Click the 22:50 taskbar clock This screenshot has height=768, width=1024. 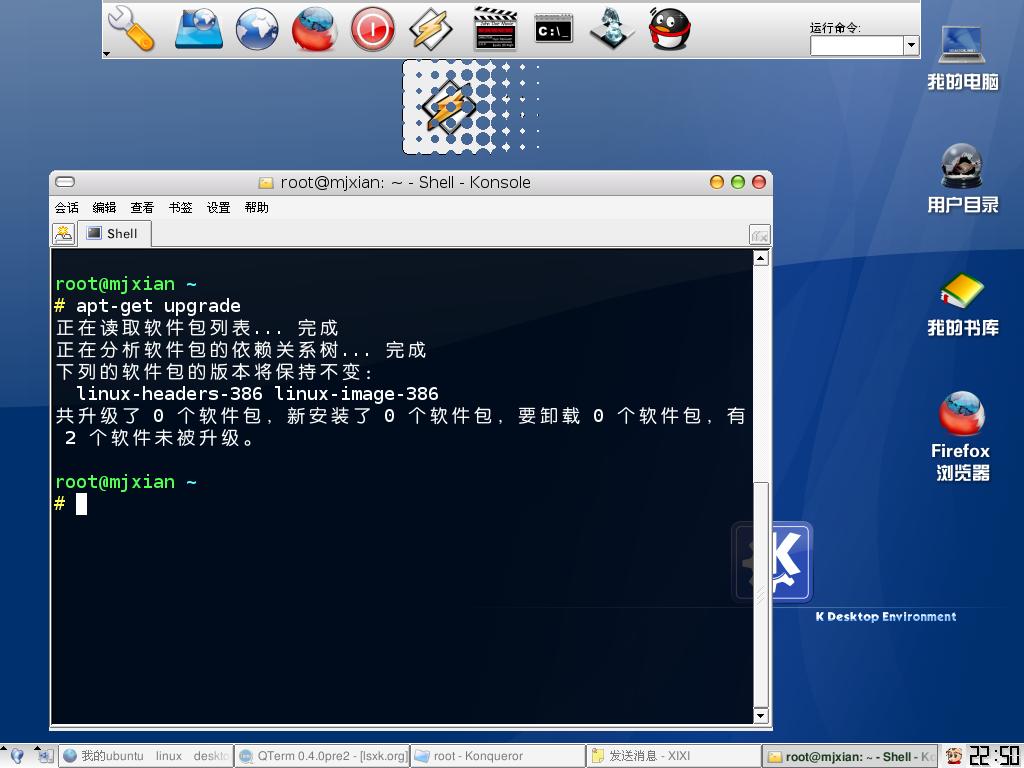[x=994, y=756]
